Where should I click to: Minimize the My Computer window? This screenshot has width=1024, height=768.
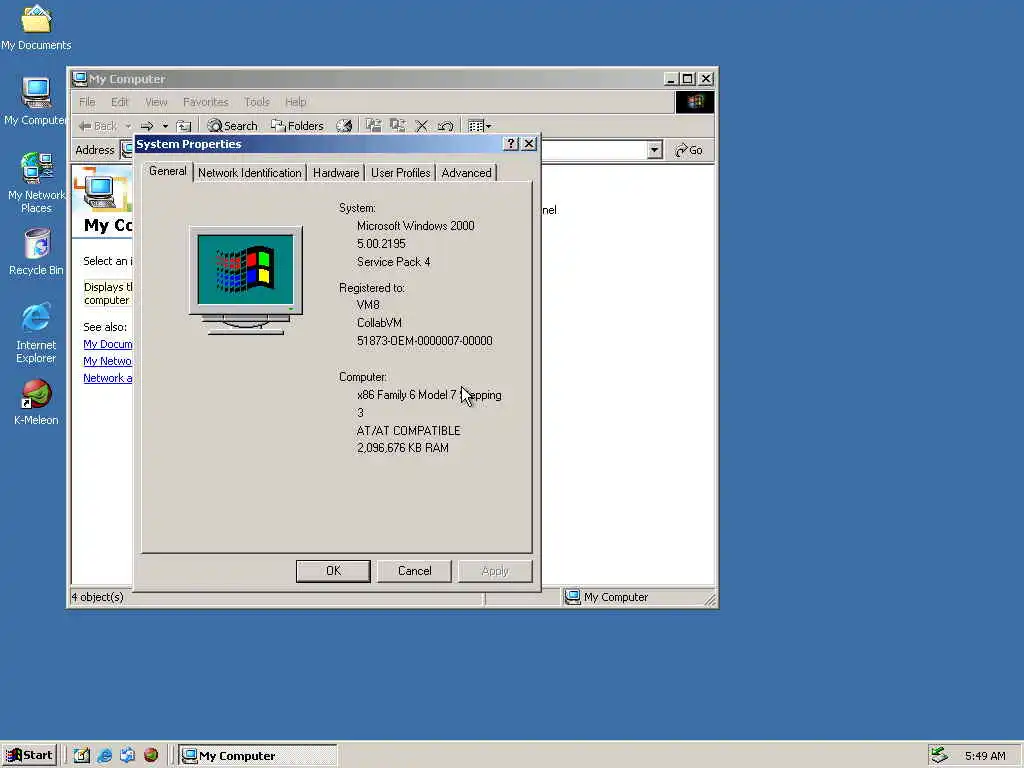click(671, 79)
